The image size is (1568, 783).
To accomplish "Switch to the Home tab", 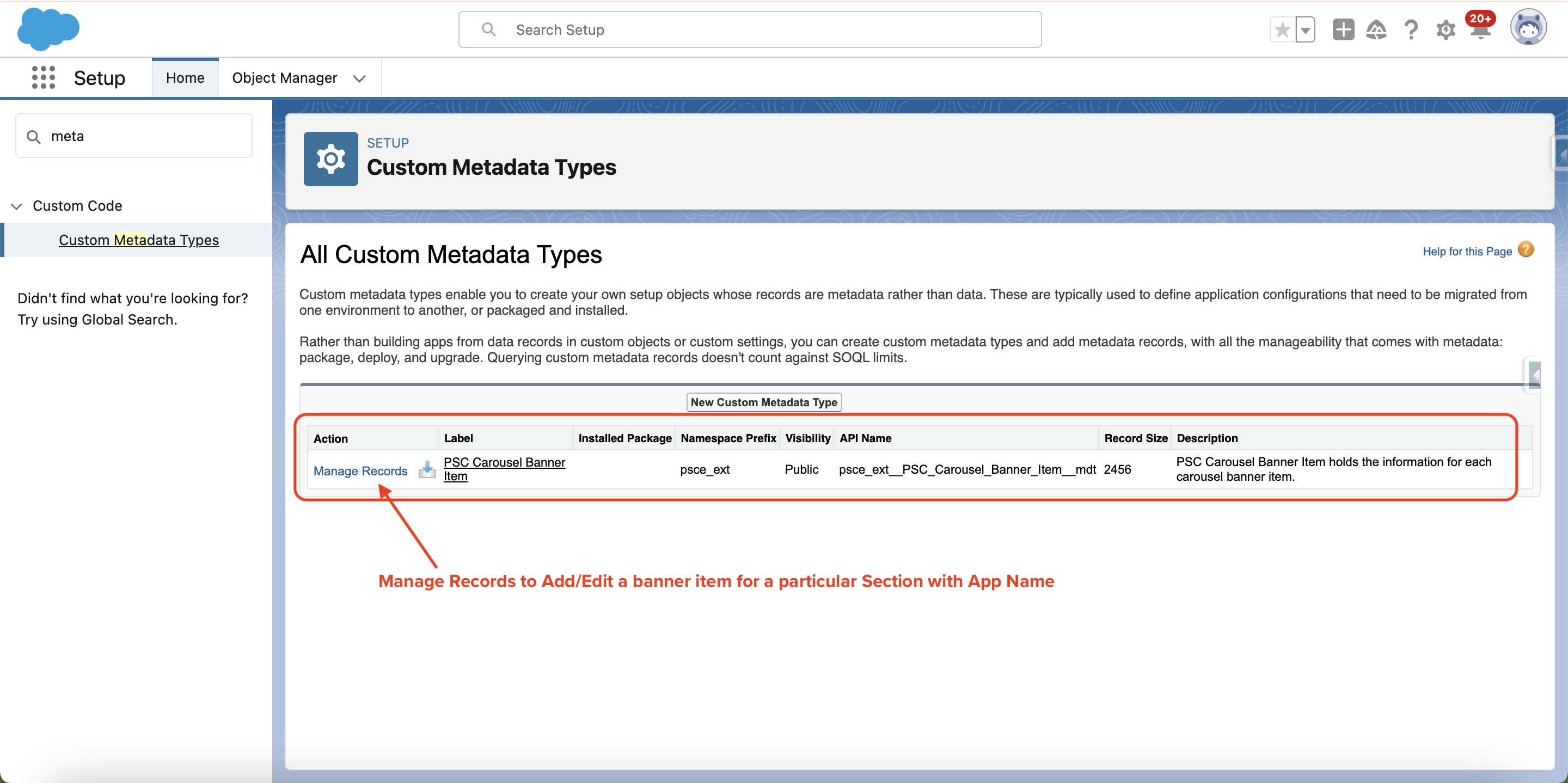I will [x=185, y=77].
